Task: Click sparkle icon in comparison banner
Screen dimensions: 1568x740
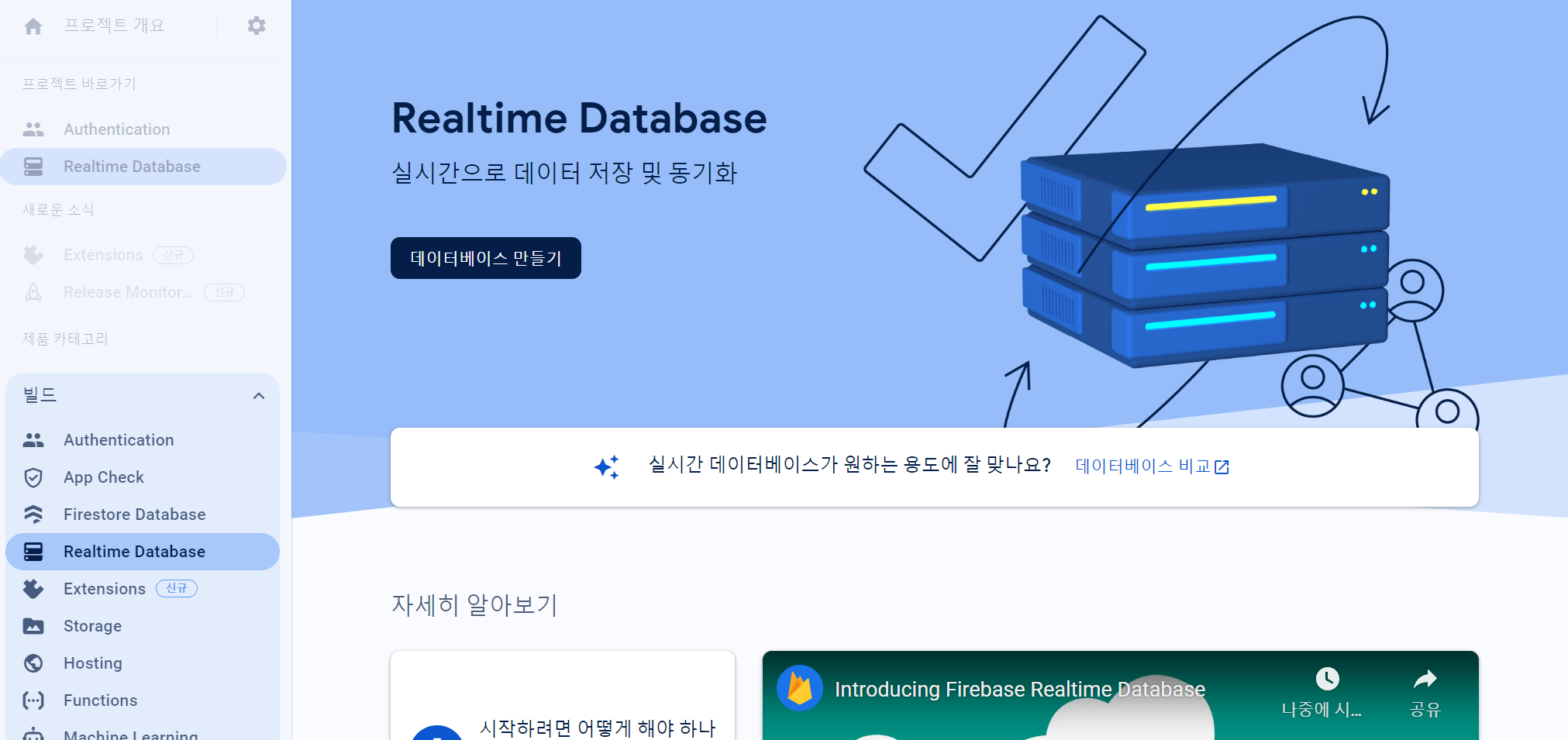Action: pyautogui.click(x=607, y=466)
